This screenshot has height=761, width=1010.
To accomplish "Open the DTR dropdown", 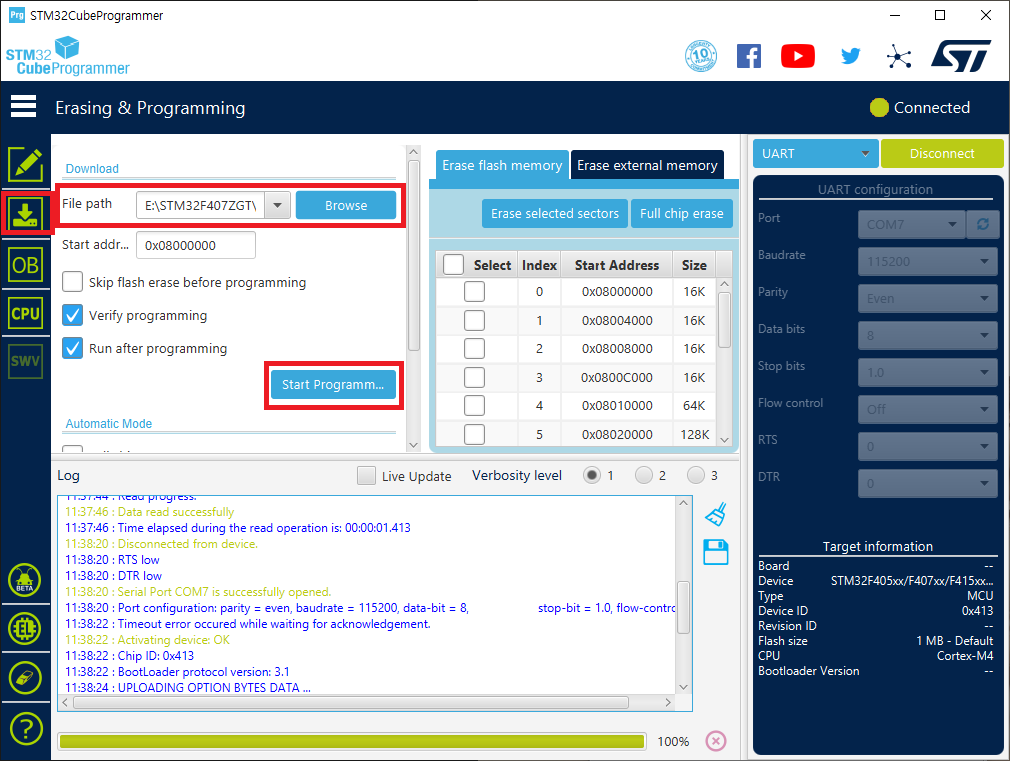I will coord(928,483).
